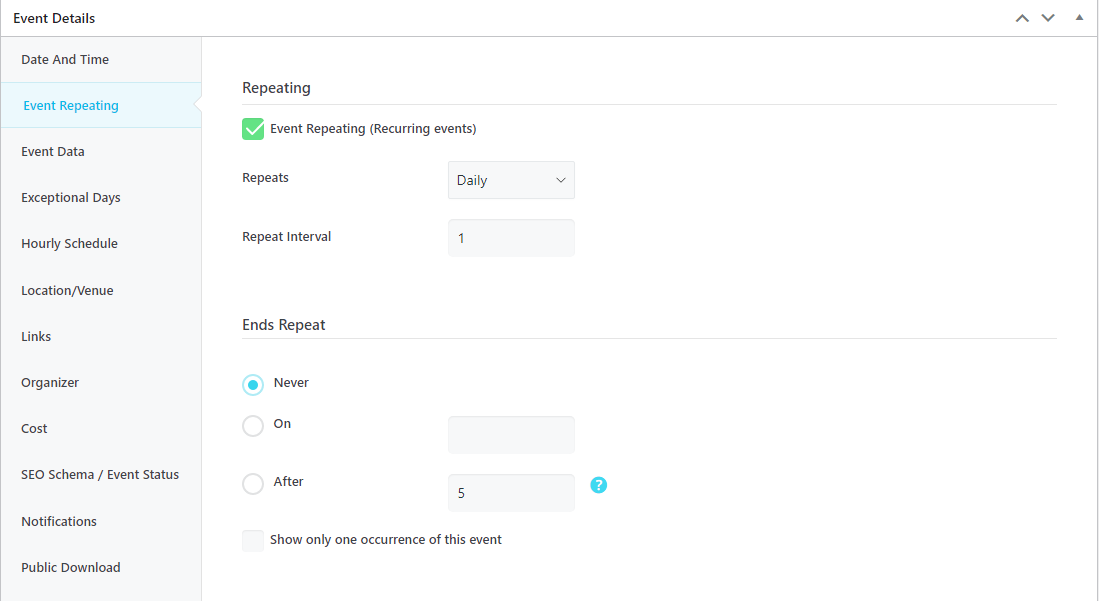1099x601 pixels.
Task: Collapse the Event Details panel
Action: [x=1079, y=18]
